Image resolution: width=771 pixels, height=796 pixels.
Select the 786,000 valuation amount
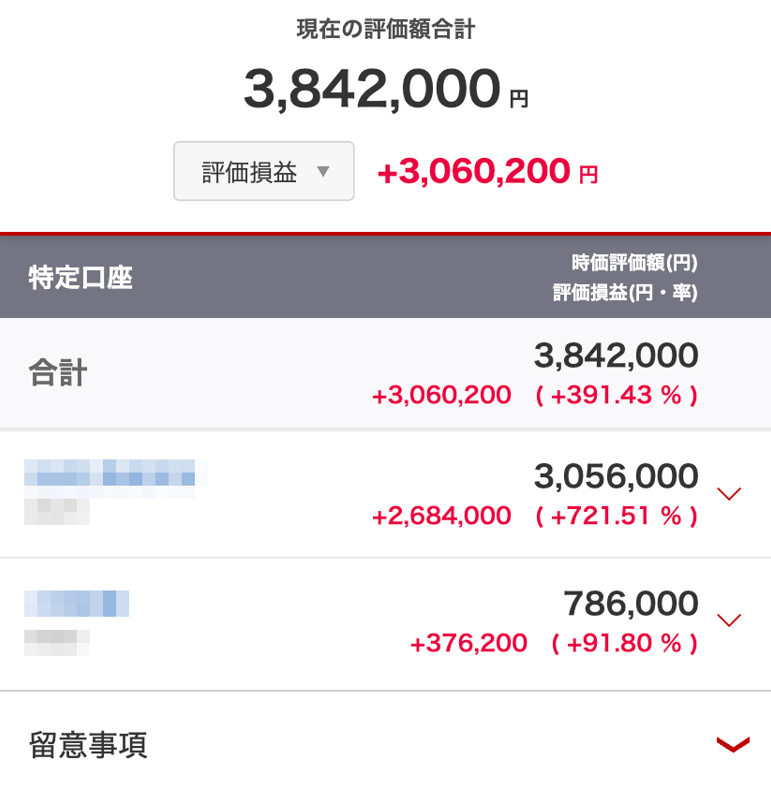pyautogui.click(x=630, y=604)
